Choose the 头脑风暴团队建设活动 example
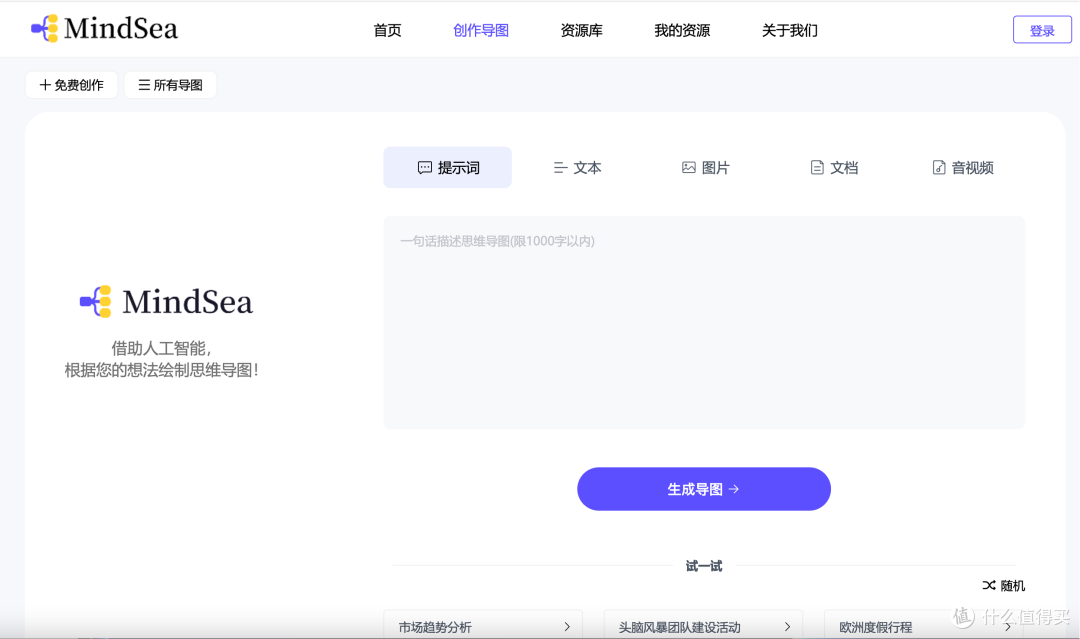This screenshot has height=639, width=1080. pos(703,624)
